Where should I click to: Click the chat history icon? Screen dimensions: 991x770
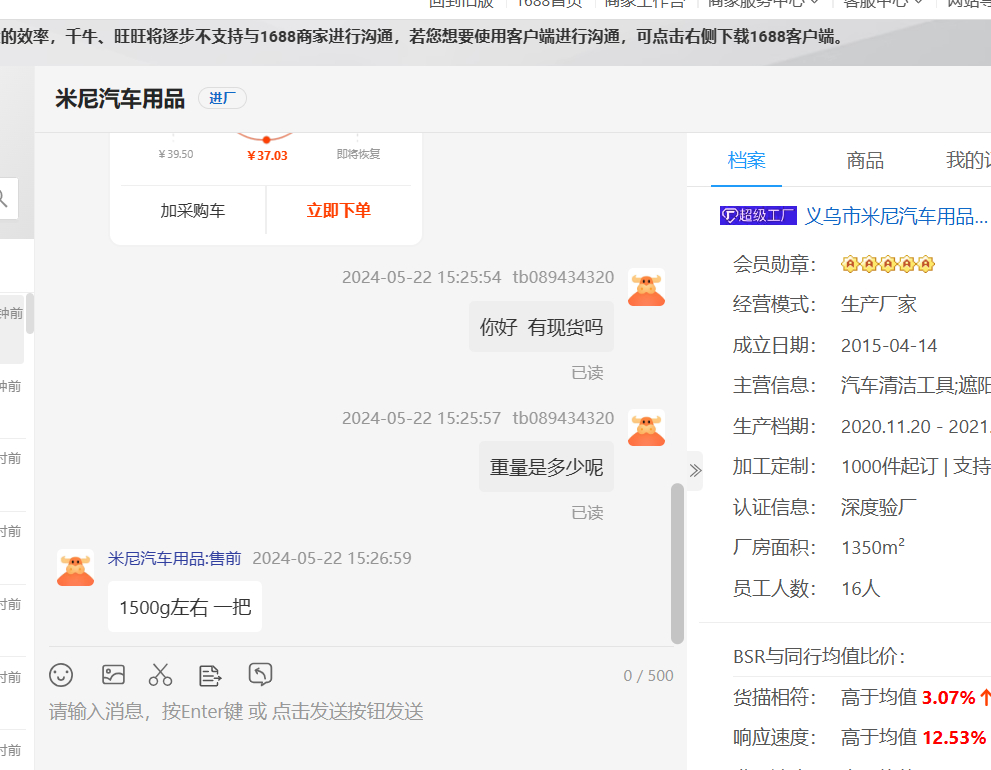coord(260,674)
